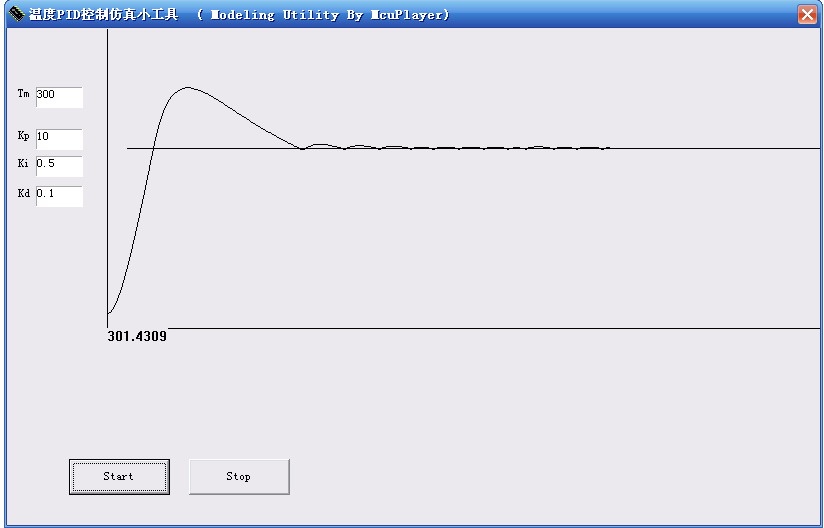Click the Tm label text
Viewport: 824px width, 528px height.
click(x=23, y=94)
